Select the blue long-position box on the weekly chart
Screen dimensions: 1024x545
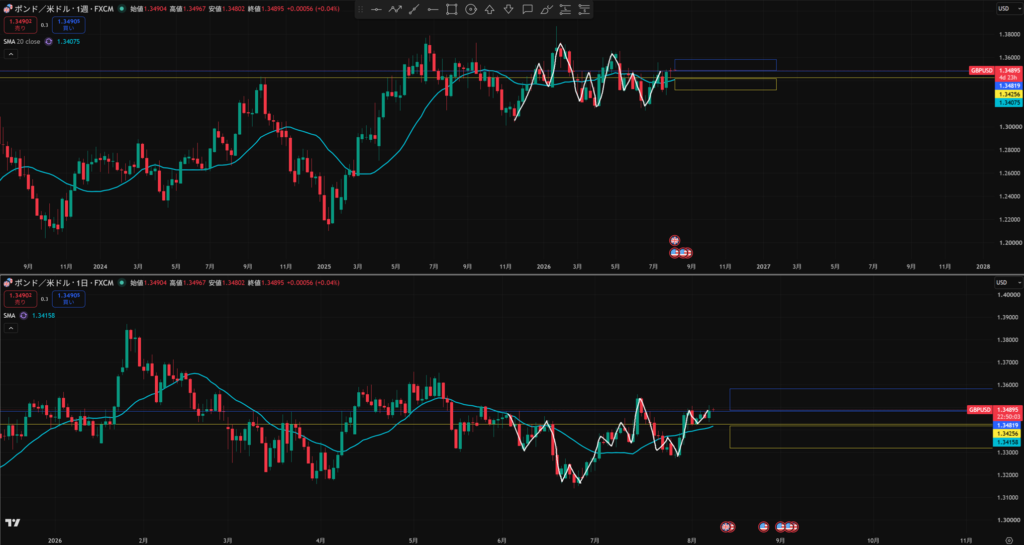point(725,65)
